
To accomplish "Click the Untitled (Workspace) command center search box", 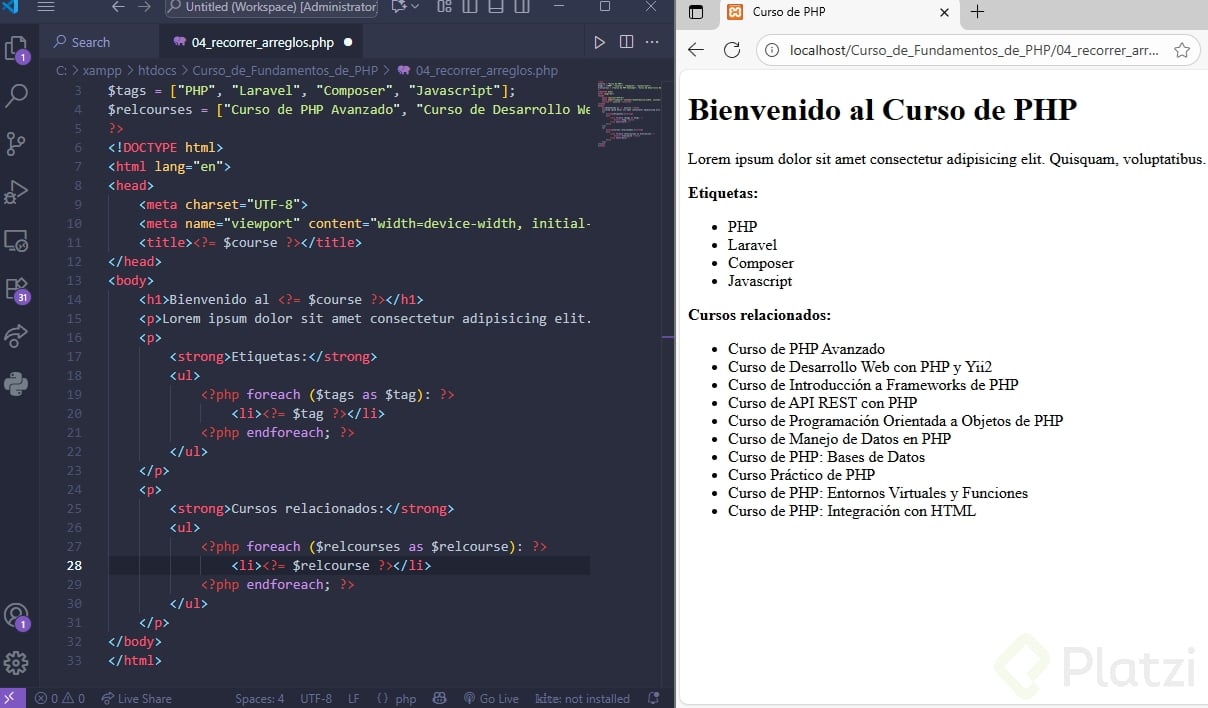I will click(269, 7).
